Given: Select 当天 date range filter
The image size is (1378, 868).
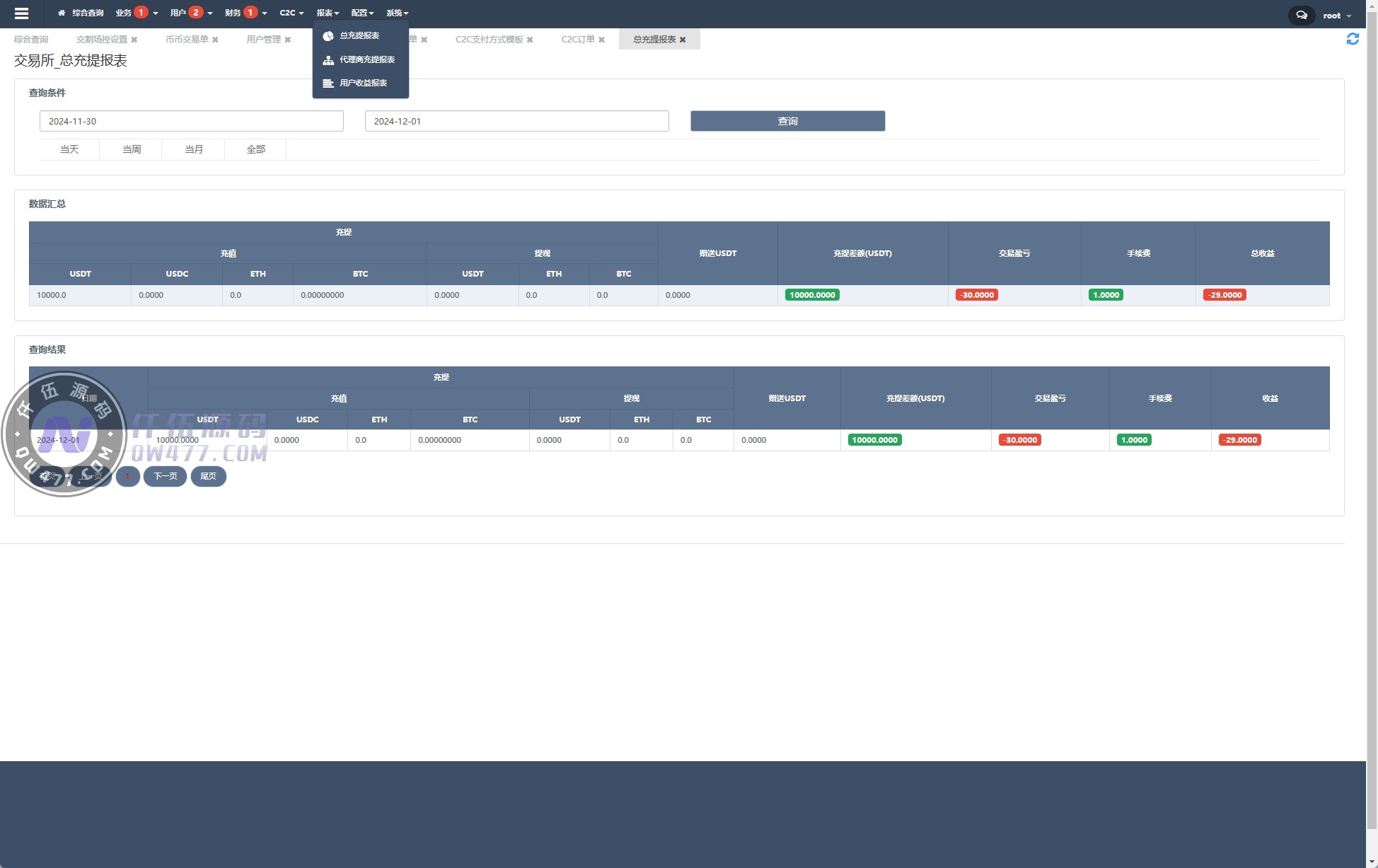Looking at the screenshot, I should [x=69, y=149].
